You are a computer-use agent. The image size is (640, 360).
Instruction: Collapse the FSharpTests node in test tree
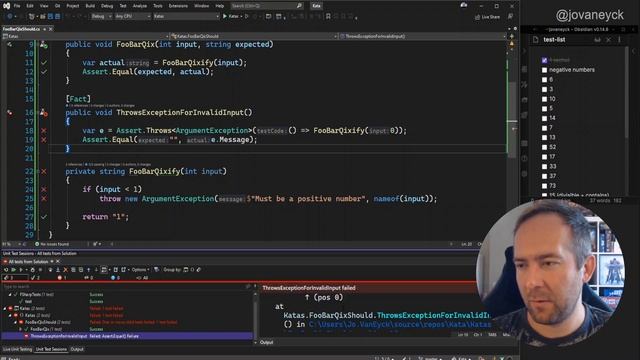(10, 294)
